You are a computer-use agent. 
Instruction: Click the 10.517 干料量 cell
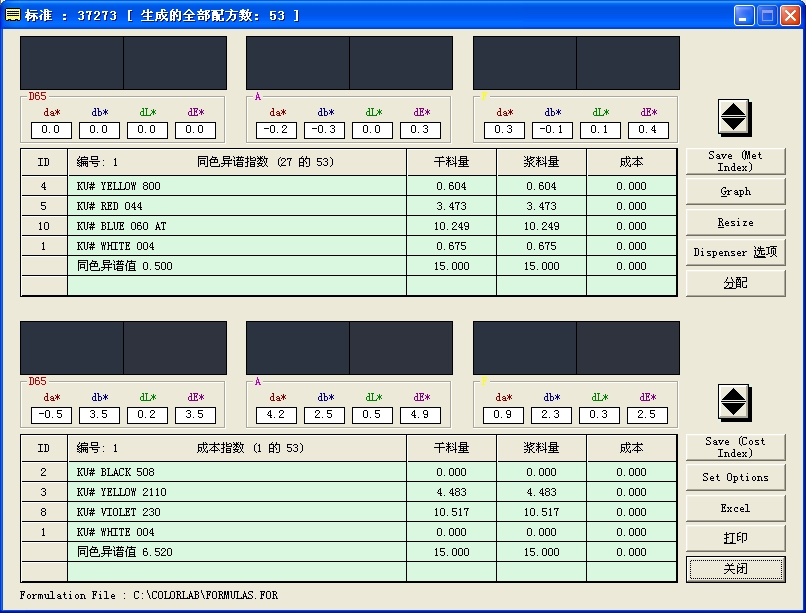451,512
